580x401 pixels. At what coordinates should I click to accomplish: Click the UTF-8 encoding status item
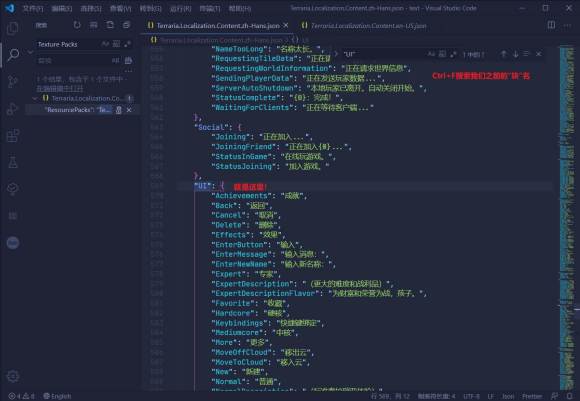point(471,396)
